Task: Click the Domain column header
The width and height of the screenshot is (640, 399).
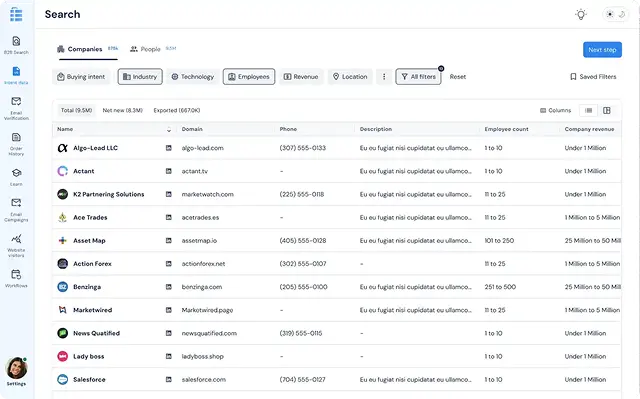Action: pyautogui.click(x=192, y=129)
